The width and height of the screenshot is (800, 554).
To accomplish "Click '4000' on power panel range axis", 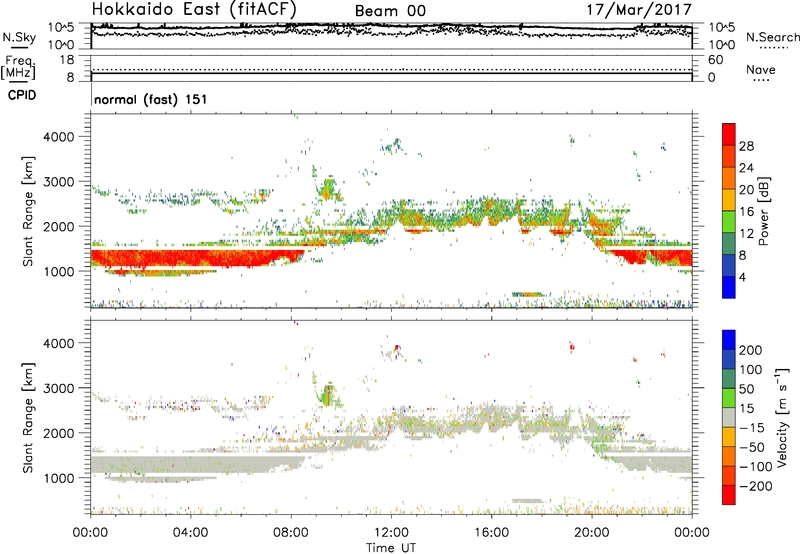I will point(58,137).
